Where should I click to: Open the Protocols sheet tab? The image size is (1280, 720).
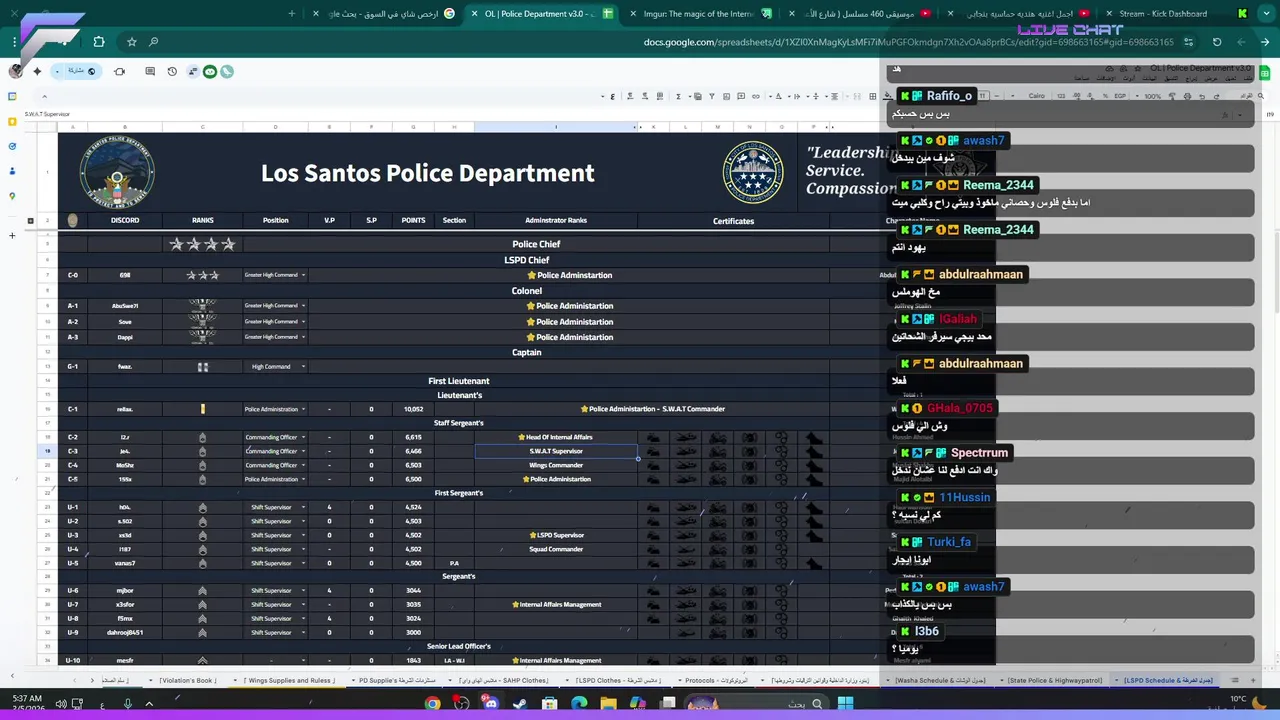(x=714, y=681)
